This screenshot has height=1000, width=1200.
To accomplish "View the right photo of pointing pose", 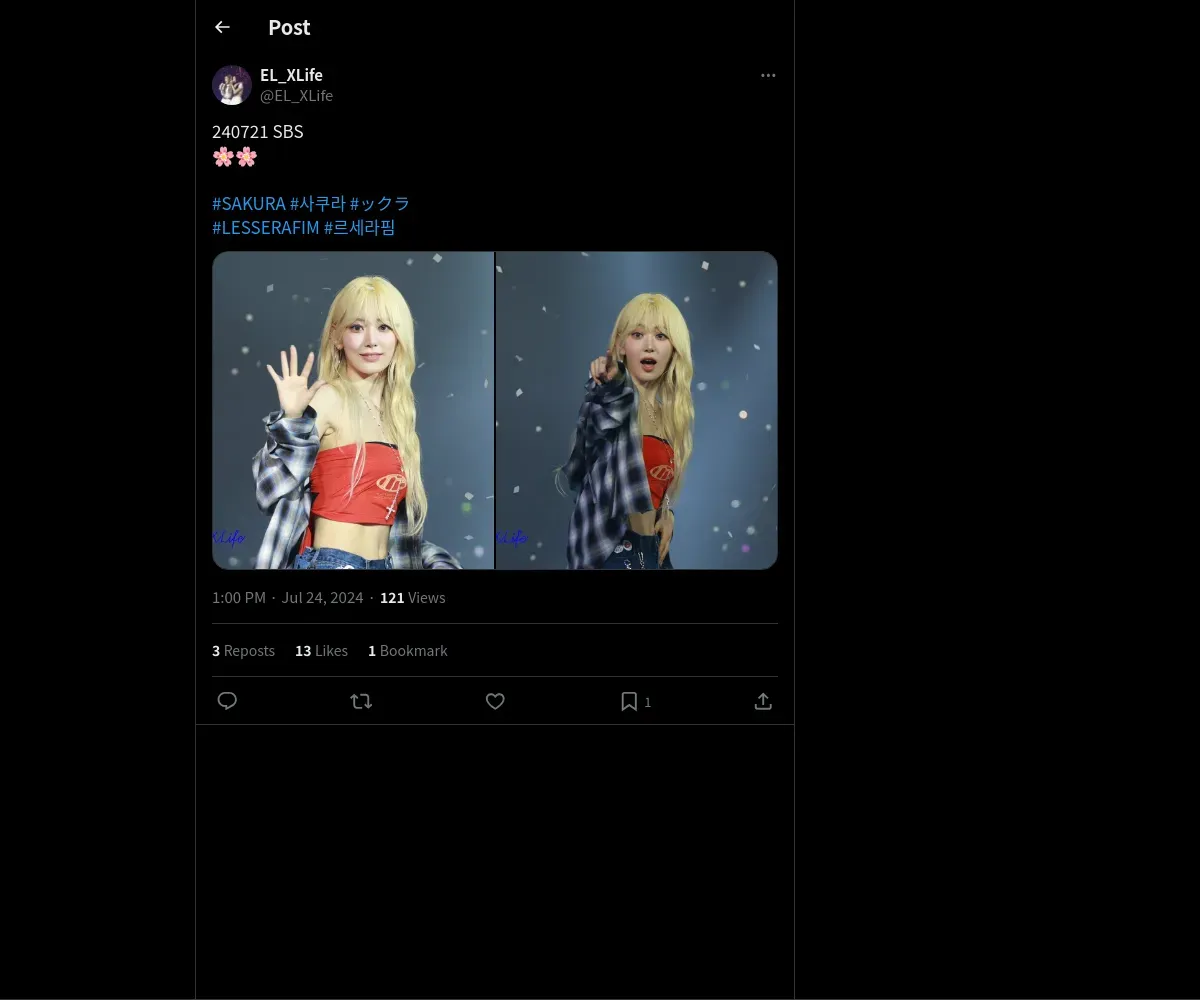I will (637, 410).
